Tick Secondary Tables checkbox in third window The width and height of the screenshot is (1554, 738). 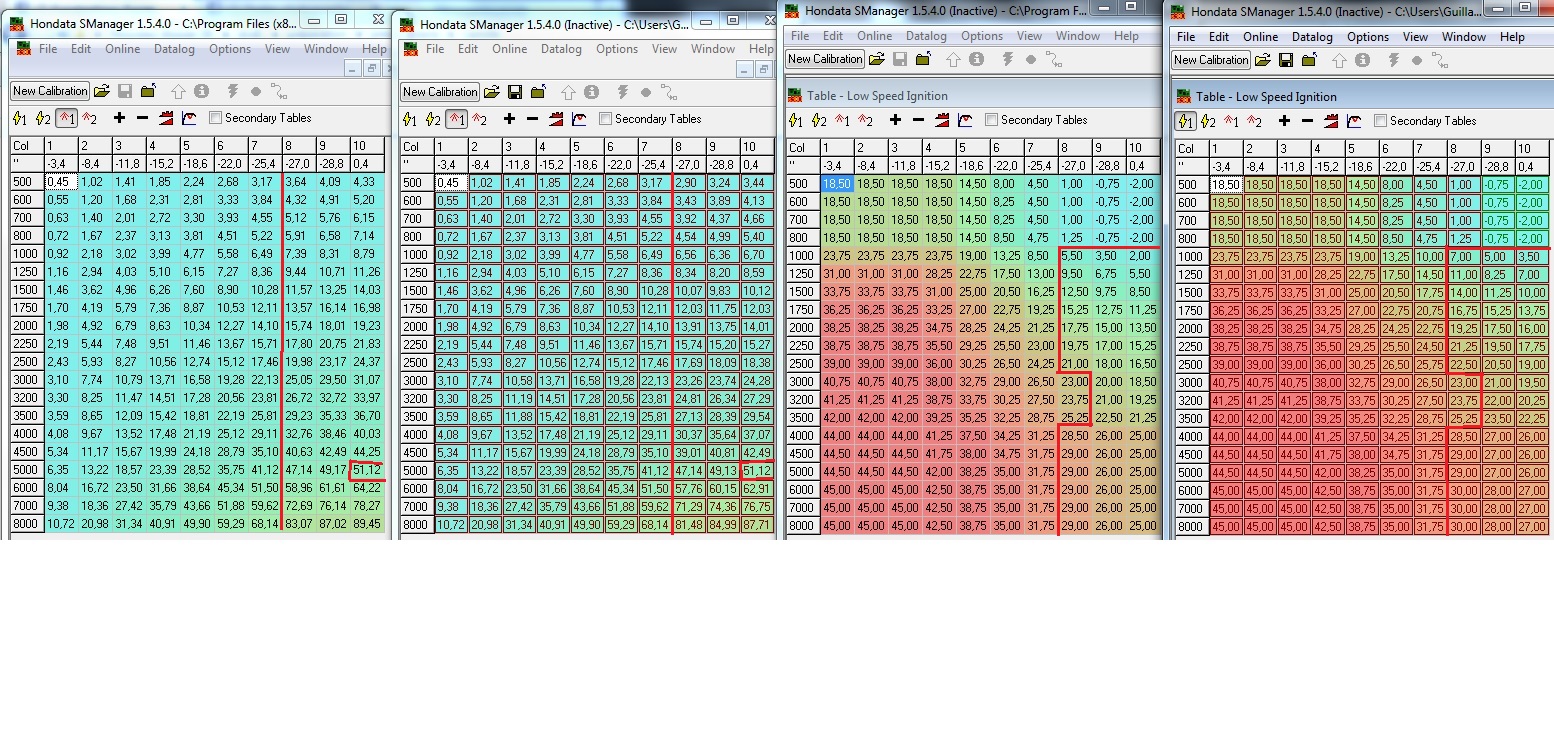pos(991,120)
